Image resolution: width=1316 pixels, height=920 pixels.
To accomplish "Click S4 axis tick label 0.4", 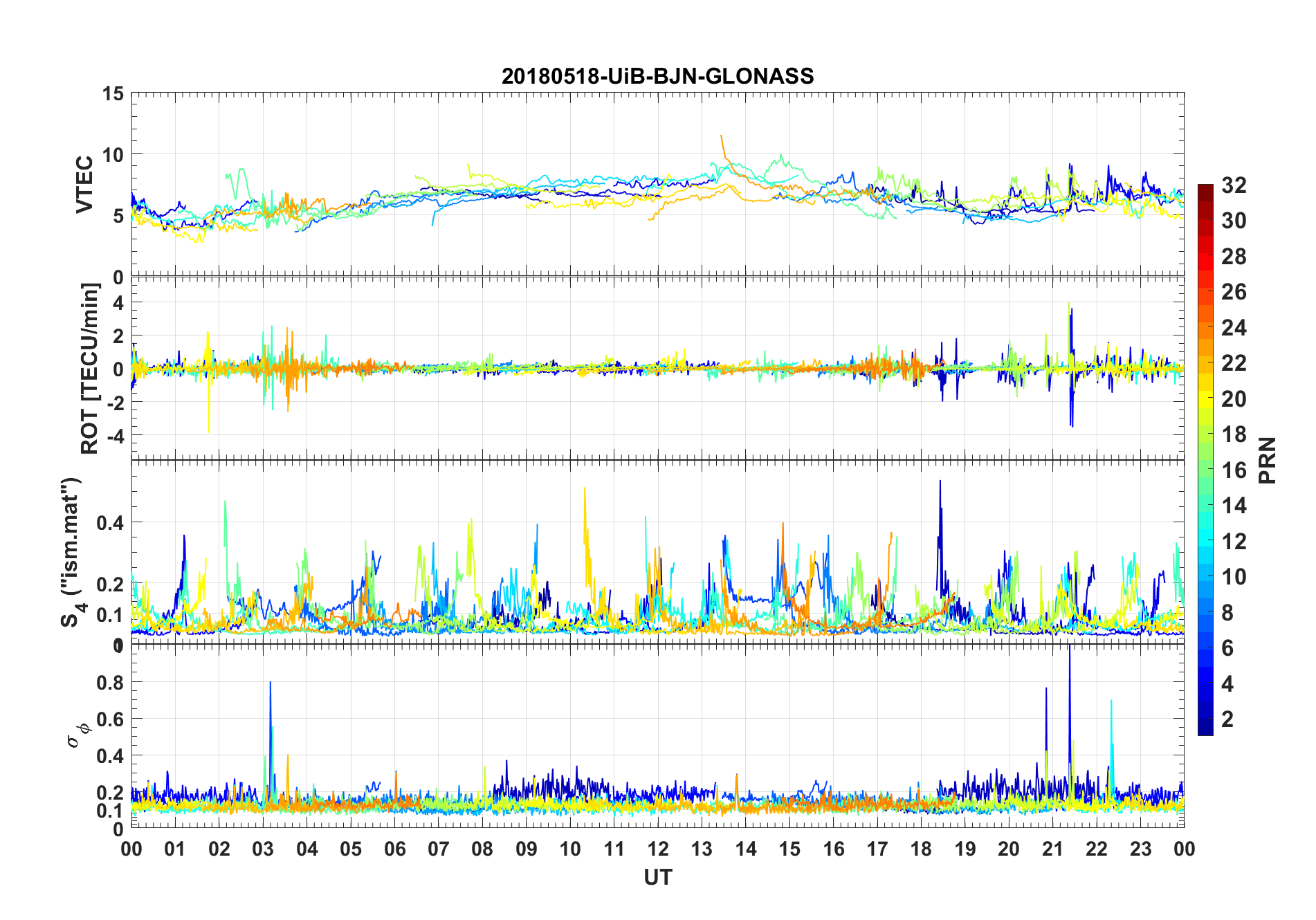I will (x=110, y=522).
